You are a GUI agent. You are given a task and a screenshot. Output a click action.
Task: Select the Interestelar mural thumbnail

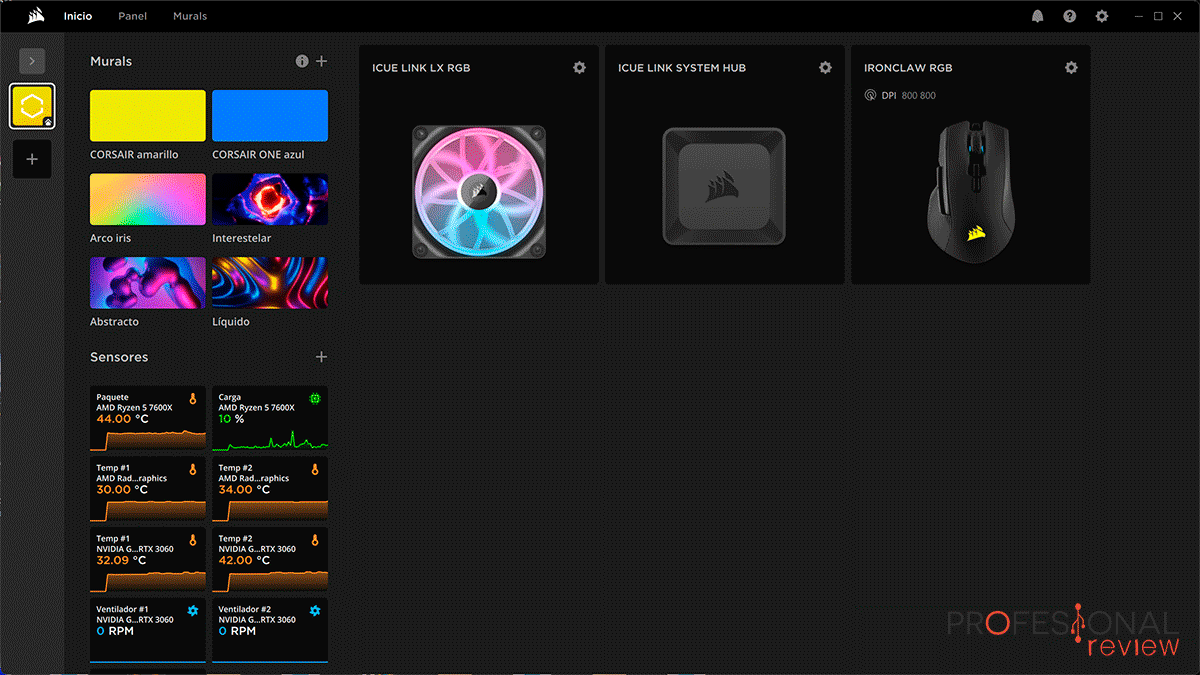pyautogui.click(x=270, y=199)
